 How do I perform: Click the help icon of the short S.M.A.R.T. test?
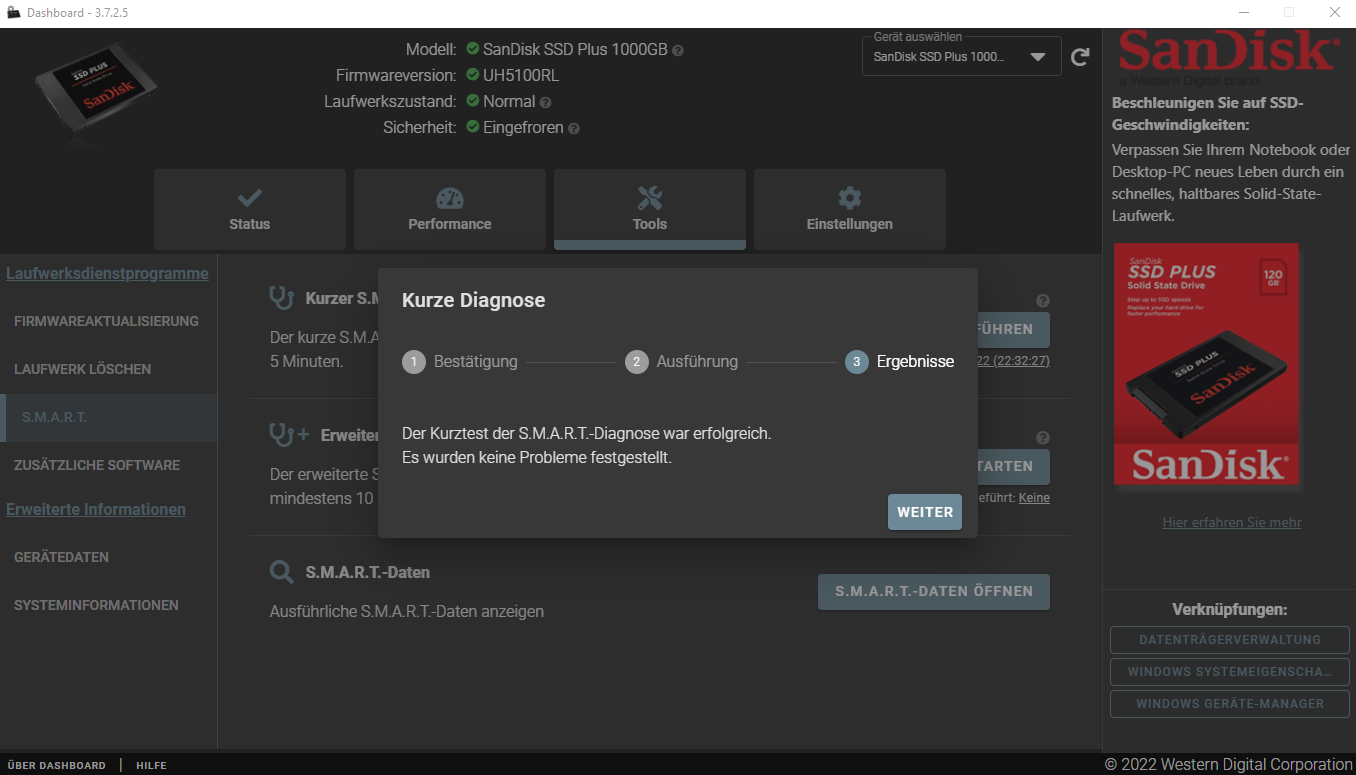[1043, 300]
